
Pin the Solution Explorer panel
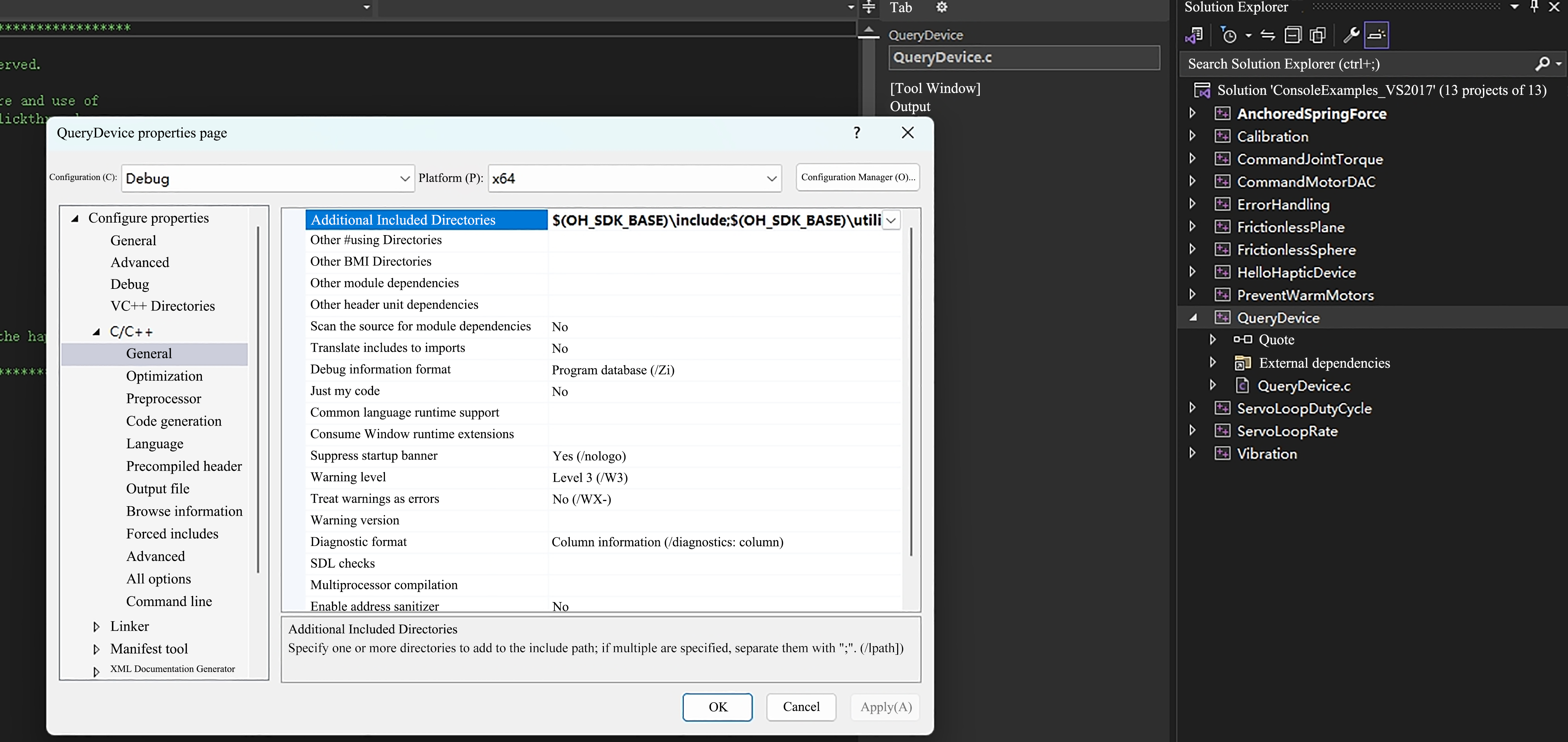[x=1535, y=7]
